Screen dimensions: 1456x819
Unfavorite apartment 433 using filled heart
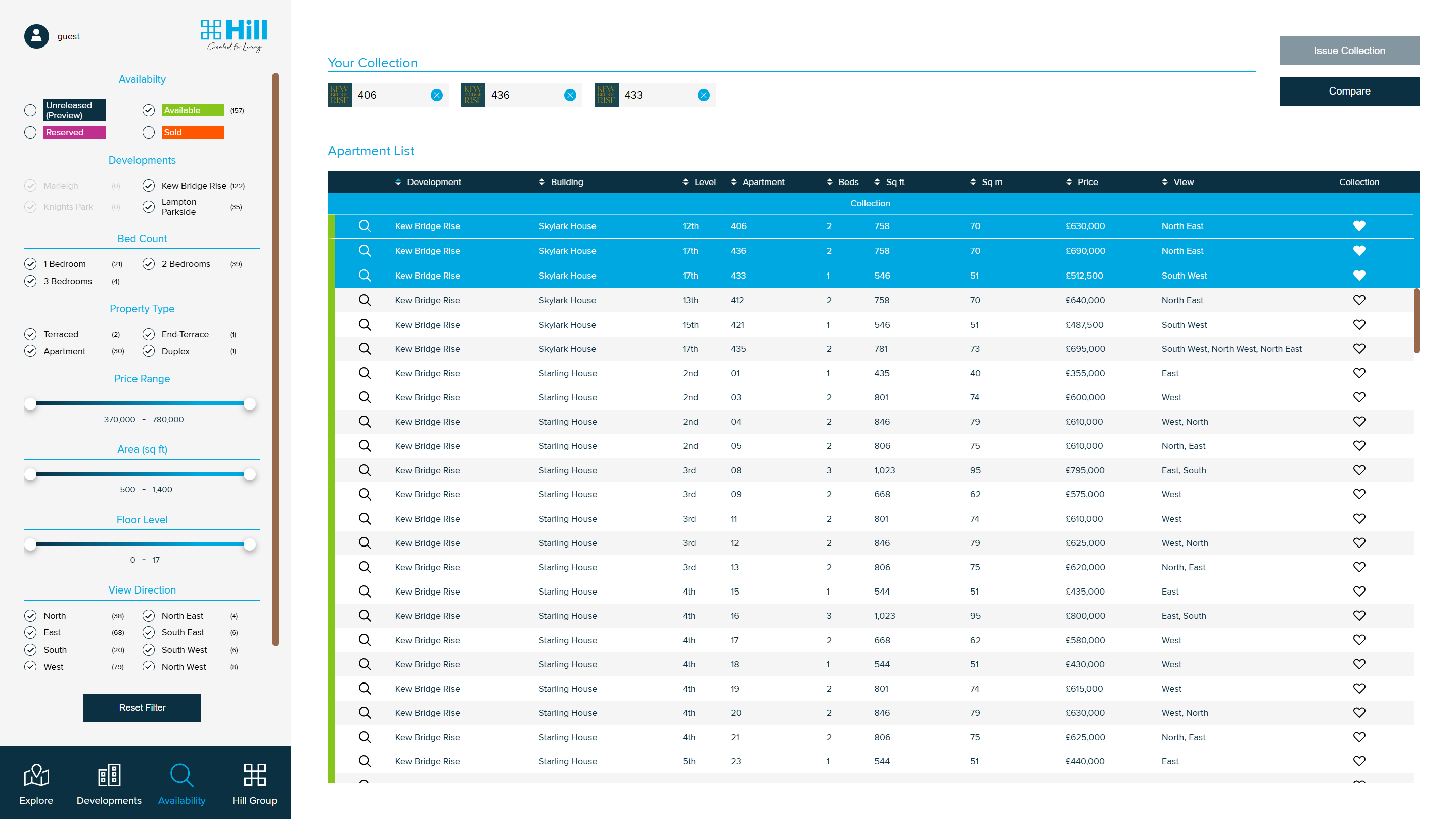[x=1359, y=275]
